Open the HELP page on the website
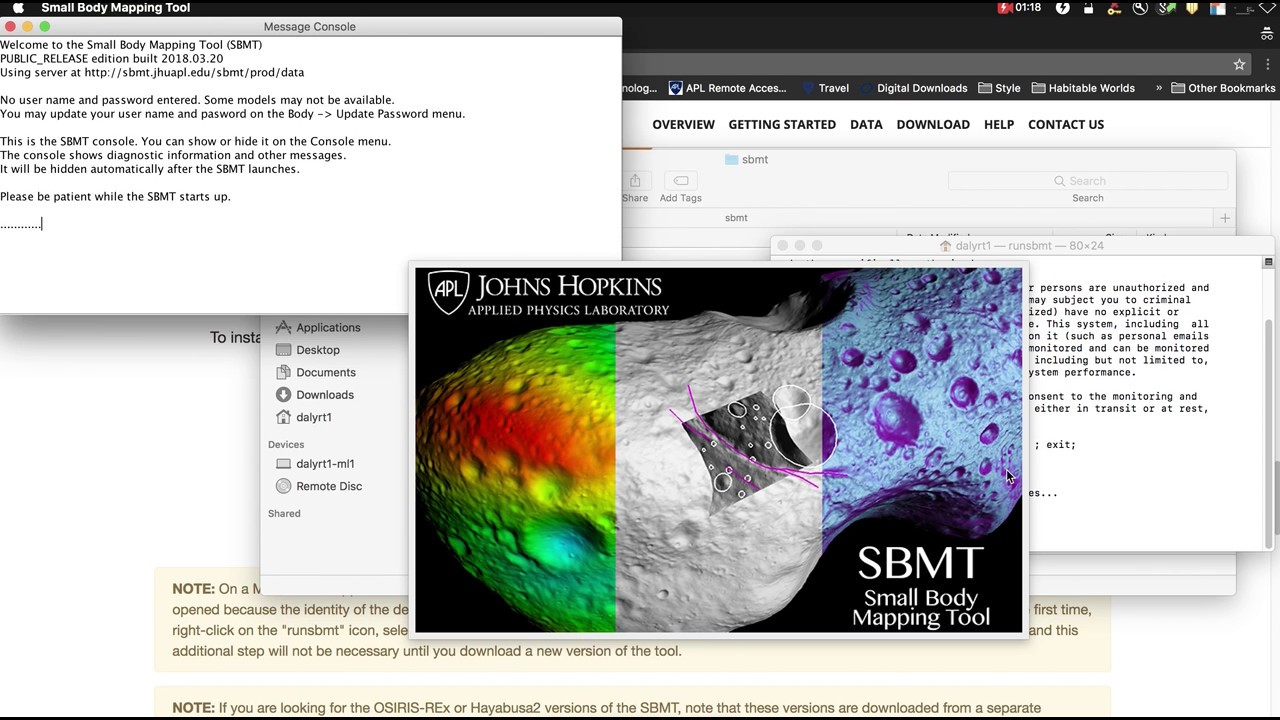The width and height of the screenshot is (1280, 720). (999, 124)
